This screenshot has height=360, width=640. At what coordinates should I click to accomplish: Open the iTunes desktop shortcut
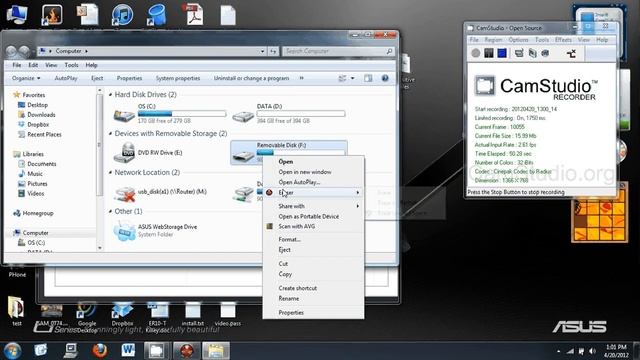pyautogui.click(x=122, y=15)
